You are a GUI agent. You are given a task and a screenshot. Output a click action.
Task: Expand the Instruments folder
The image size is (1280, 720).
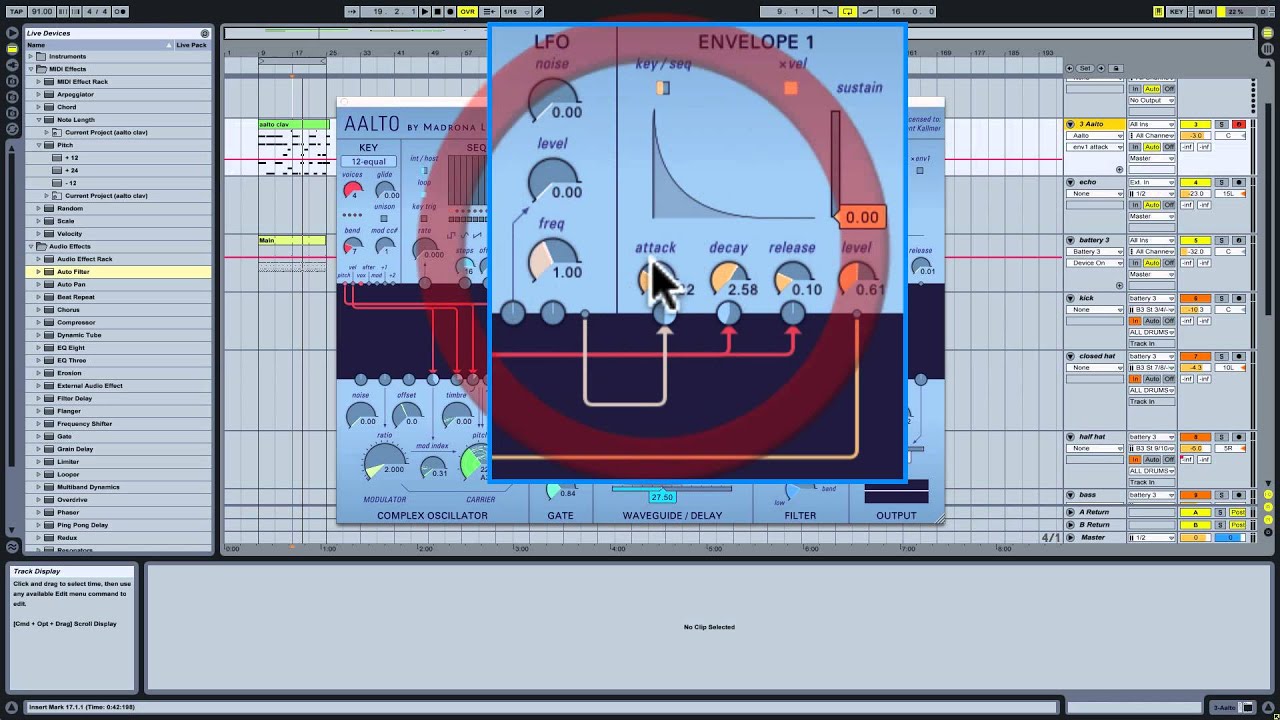[x=30, y=56]
